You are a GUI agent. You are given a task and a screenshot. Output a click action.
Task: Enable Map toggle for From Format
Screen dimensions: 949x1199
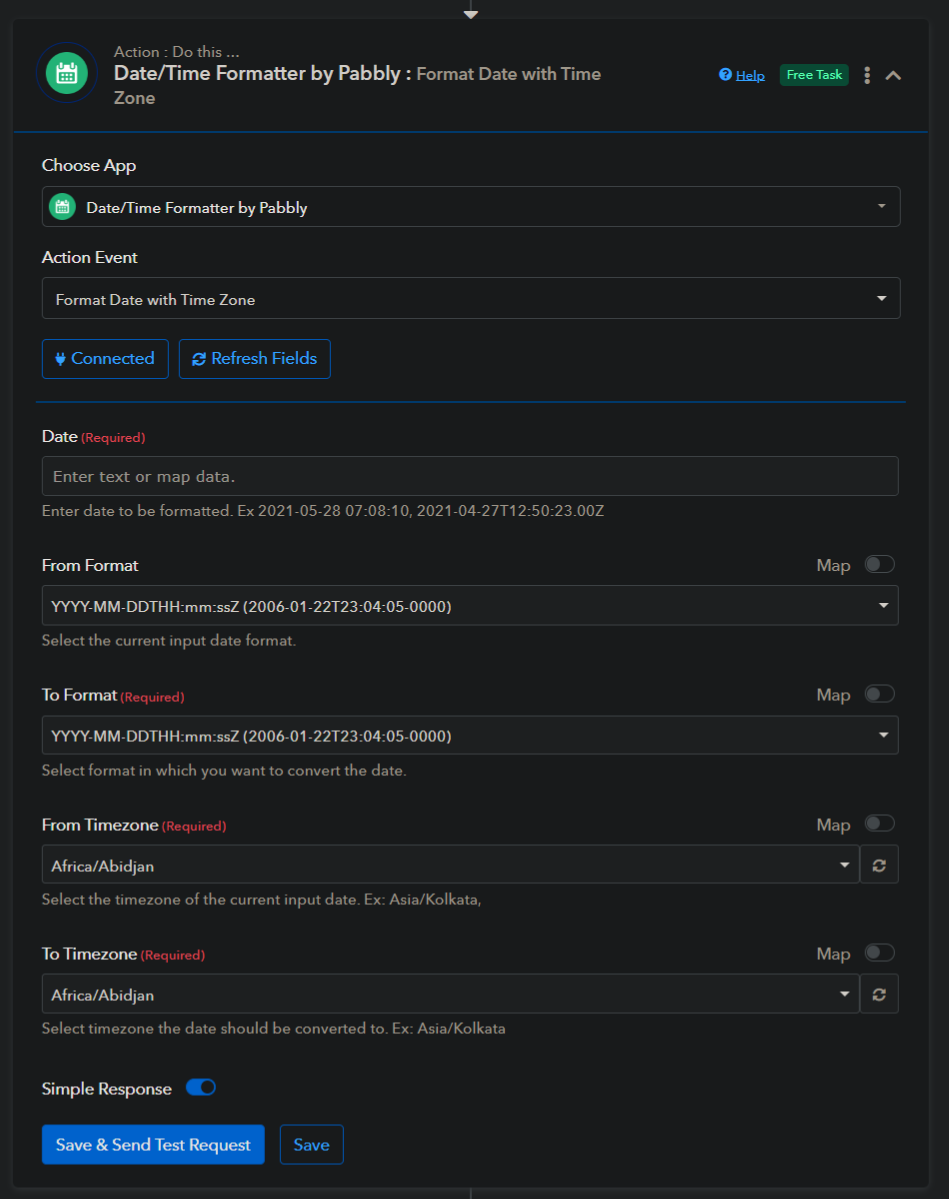879,565
